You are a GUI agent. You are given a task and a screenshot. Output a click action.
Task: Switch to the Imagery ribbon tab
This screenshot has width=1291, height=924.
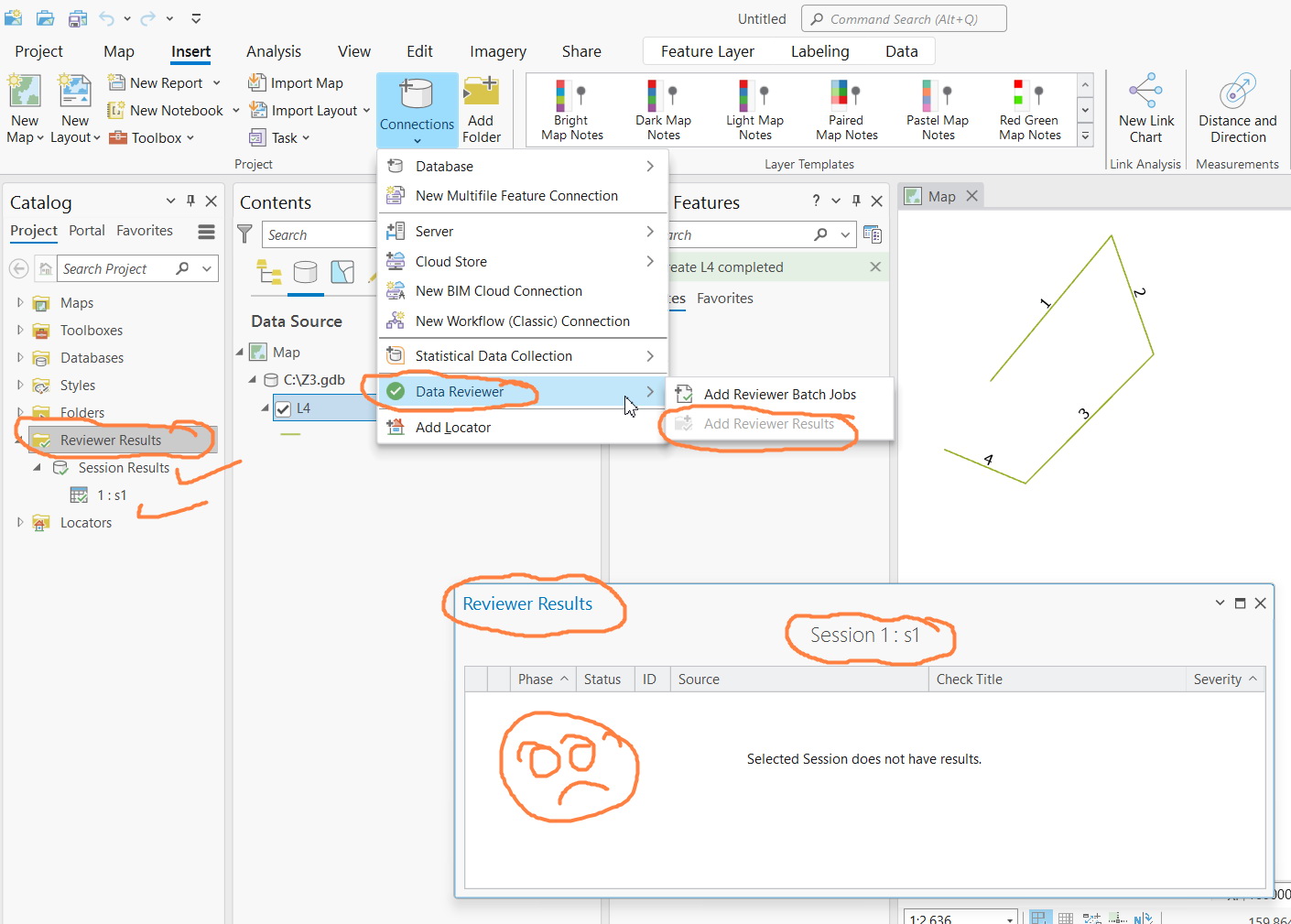coord(498,51)
